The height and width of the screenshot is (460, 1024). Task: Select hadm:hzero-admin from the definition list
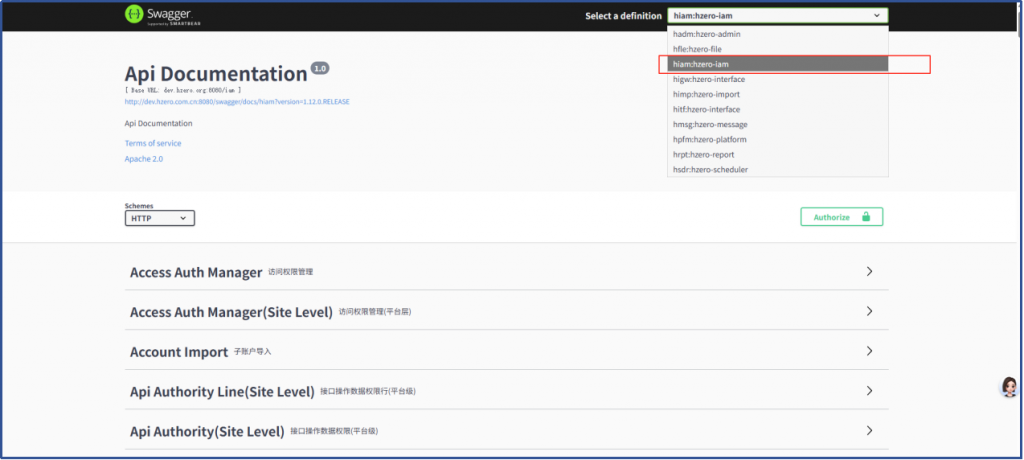click(x=707, y=34)
